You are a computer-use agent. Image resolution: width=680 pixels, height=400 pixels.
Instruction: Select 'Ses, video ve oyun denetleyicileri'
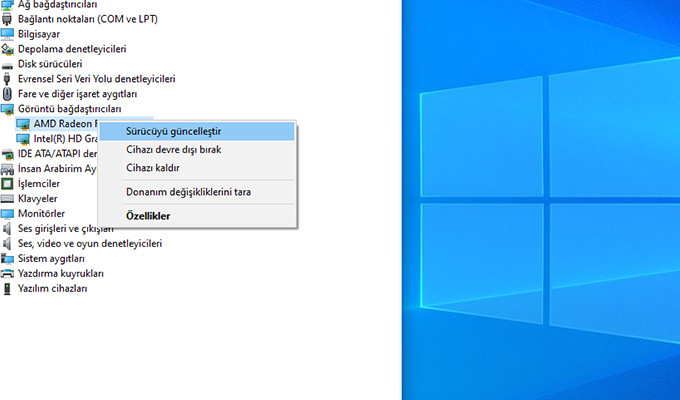(90, 243)
